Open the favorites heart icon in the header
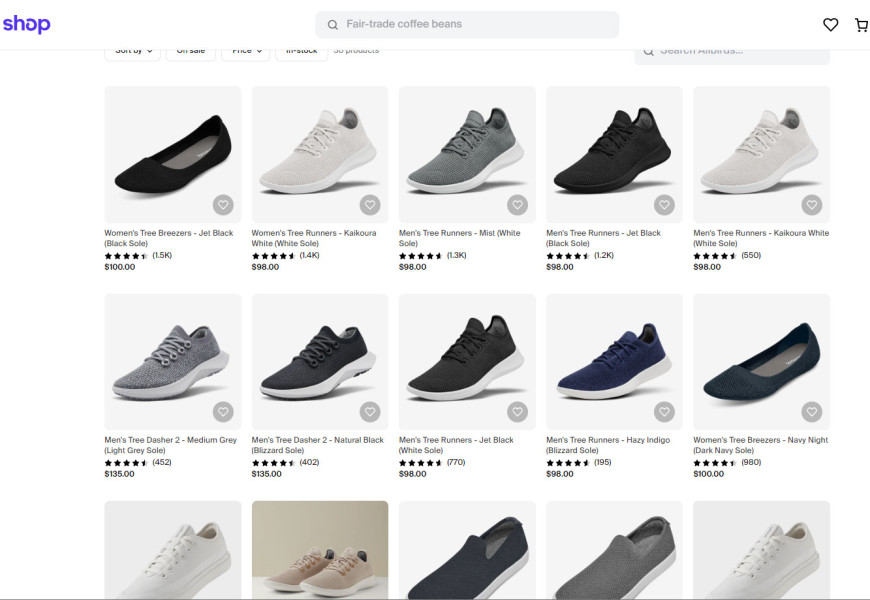 pos(830,24)
